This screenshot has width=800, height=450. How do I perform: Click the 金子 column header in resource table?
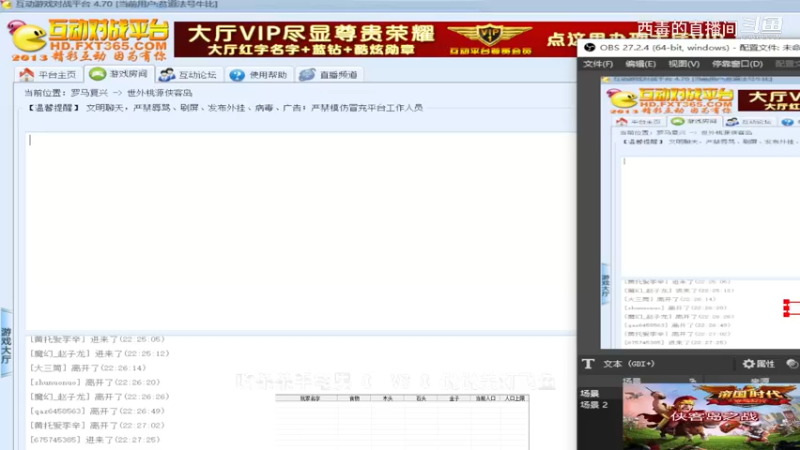pyautogui.click(x=454, y=398)
